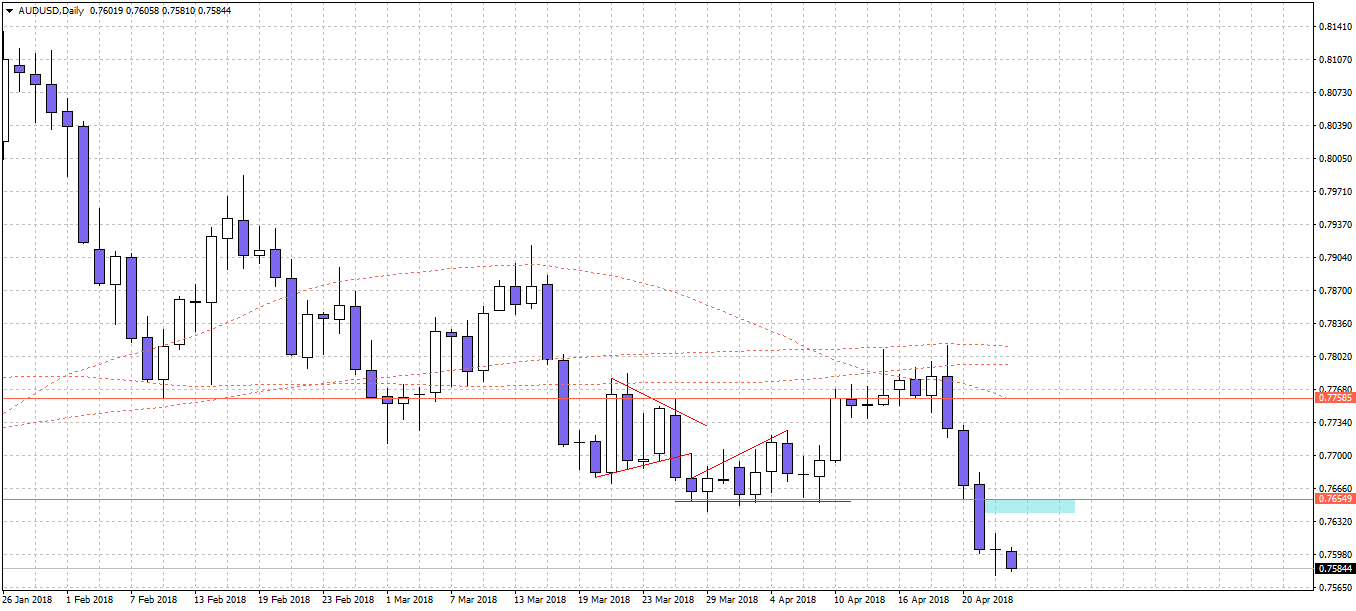Screen dimensions: 1356x611
Task: Click the 1 Feb 2018 date label
Action: tap(90, 600)
